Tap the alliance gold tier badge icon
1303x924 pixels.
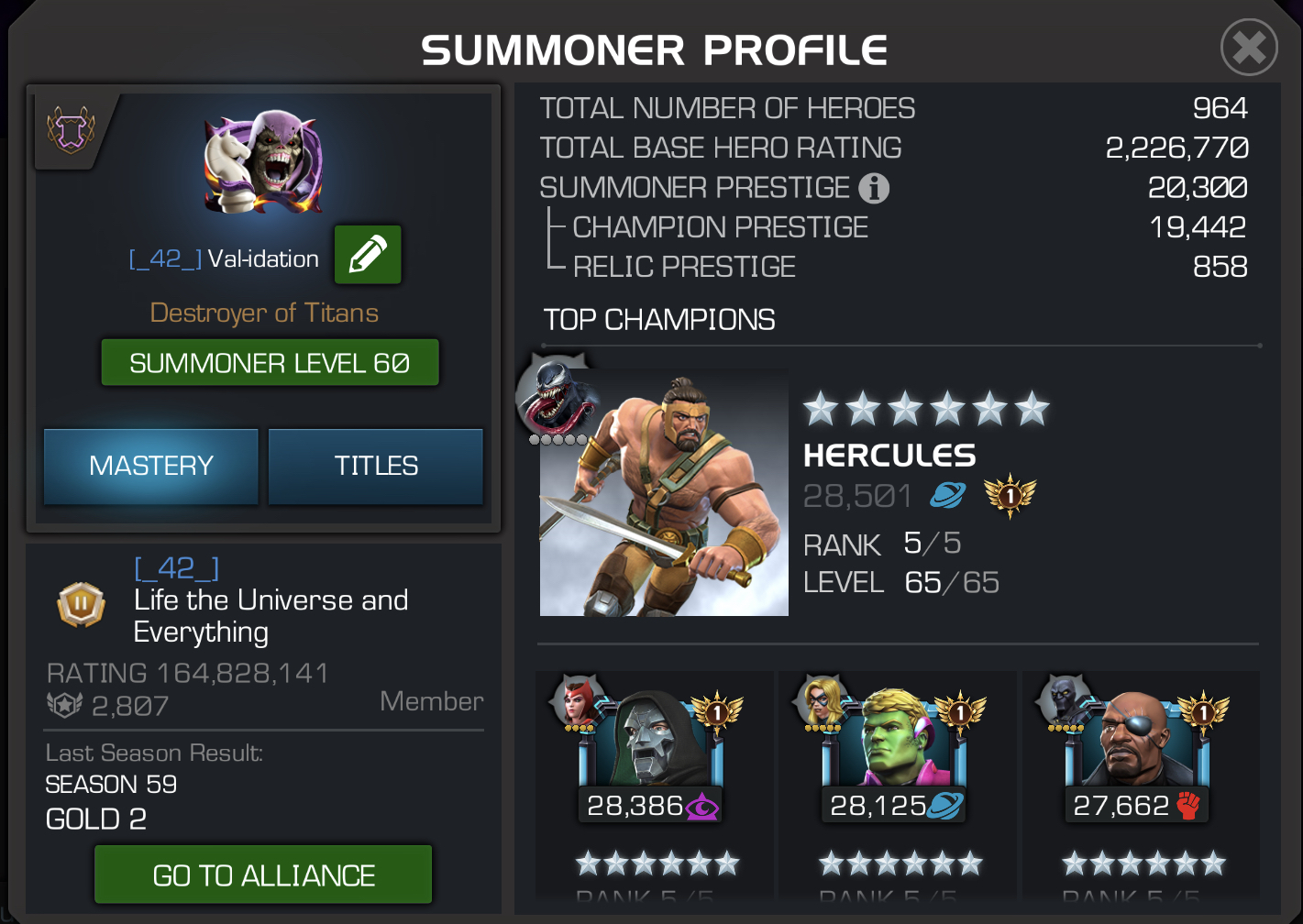pyautogui.click(x=81, y=605)
